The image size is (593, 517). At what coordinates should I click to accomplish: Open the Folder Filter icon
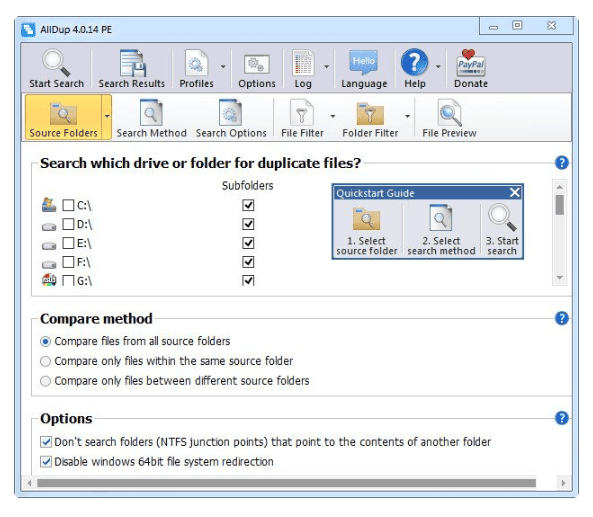370,113
